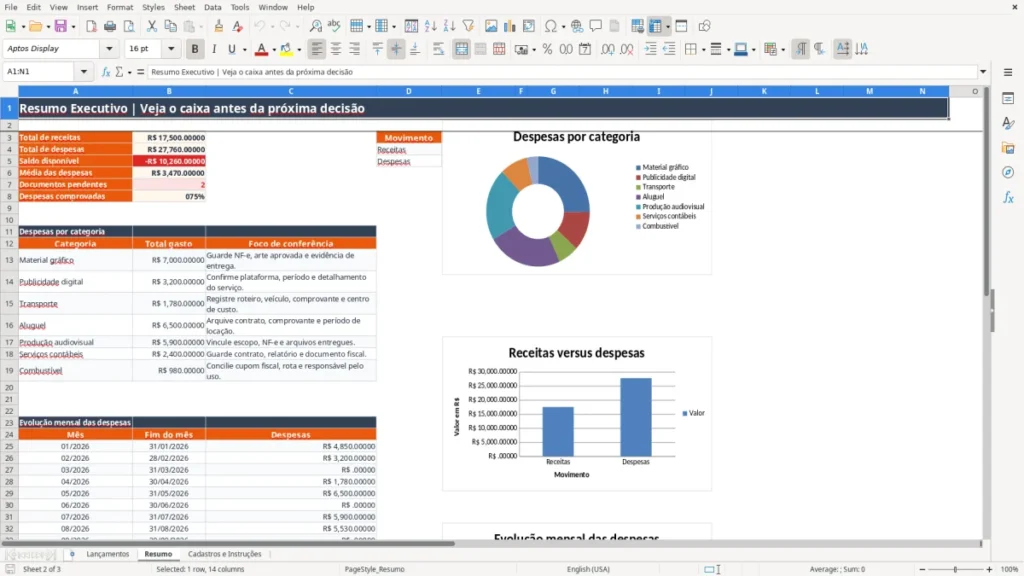Click the Print icon

(110, 26)
